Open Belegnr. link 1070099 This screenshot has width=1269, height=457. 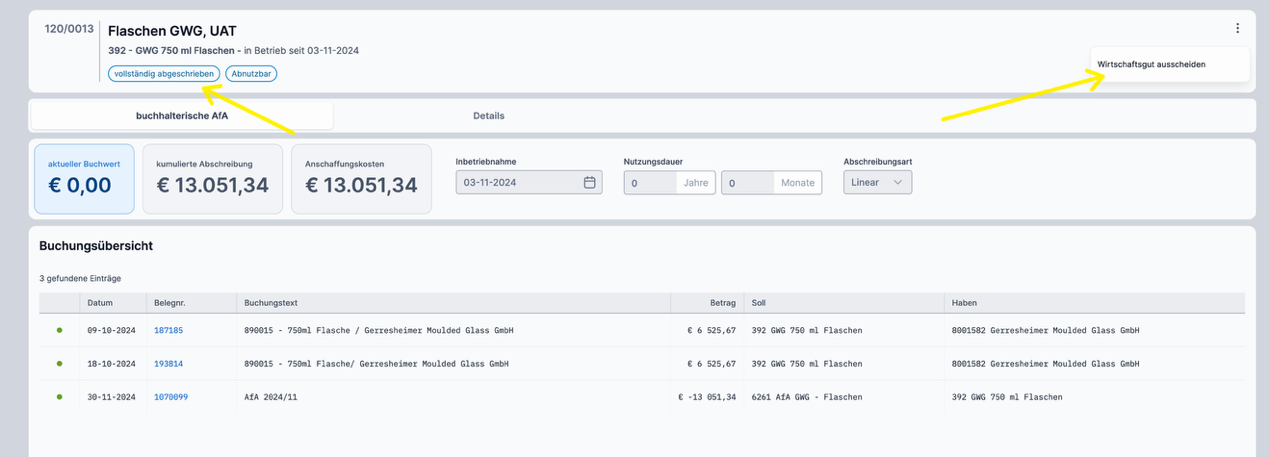(171, 397)
